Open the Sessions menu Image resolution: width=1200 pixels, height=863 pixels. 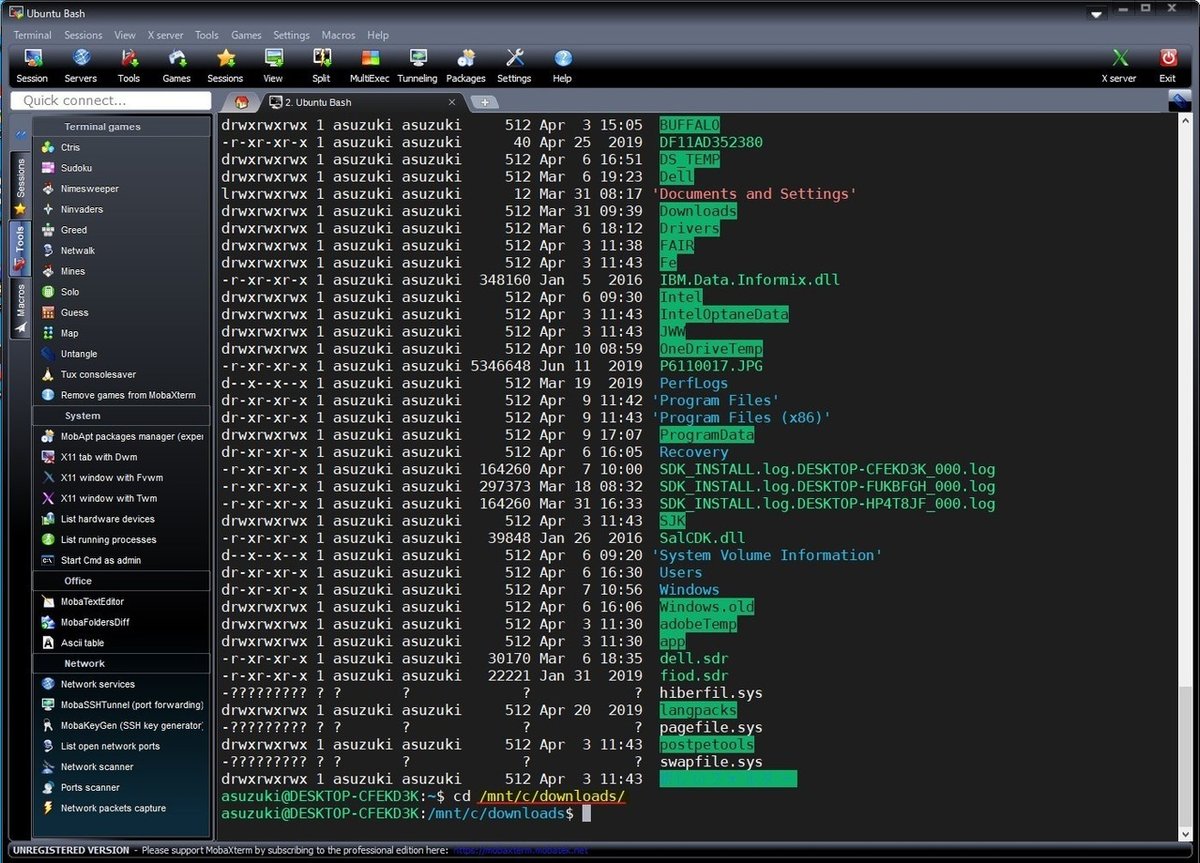pyautogui.click(x=83, y=35)
